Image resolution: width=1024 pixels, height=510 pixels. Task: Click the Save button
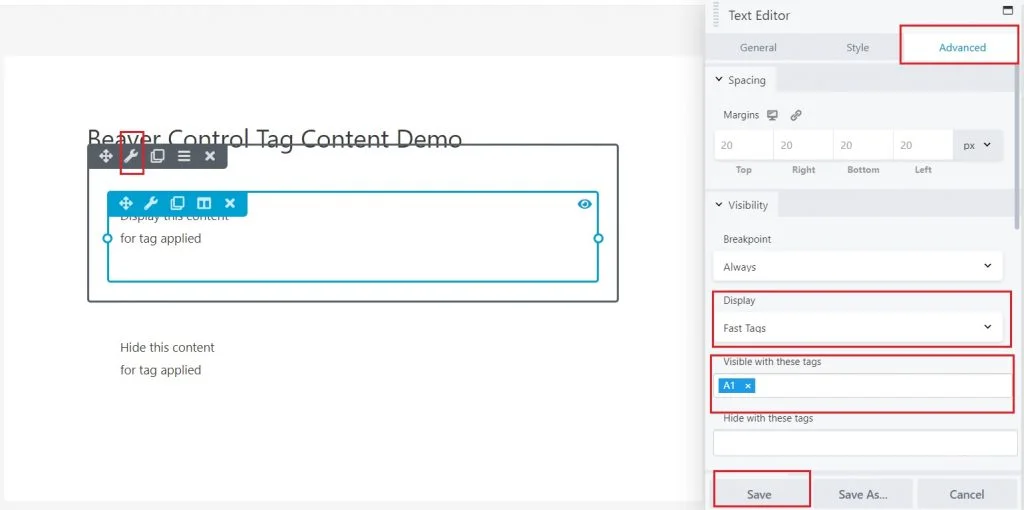pyautogui.click(x=759, y=494)
